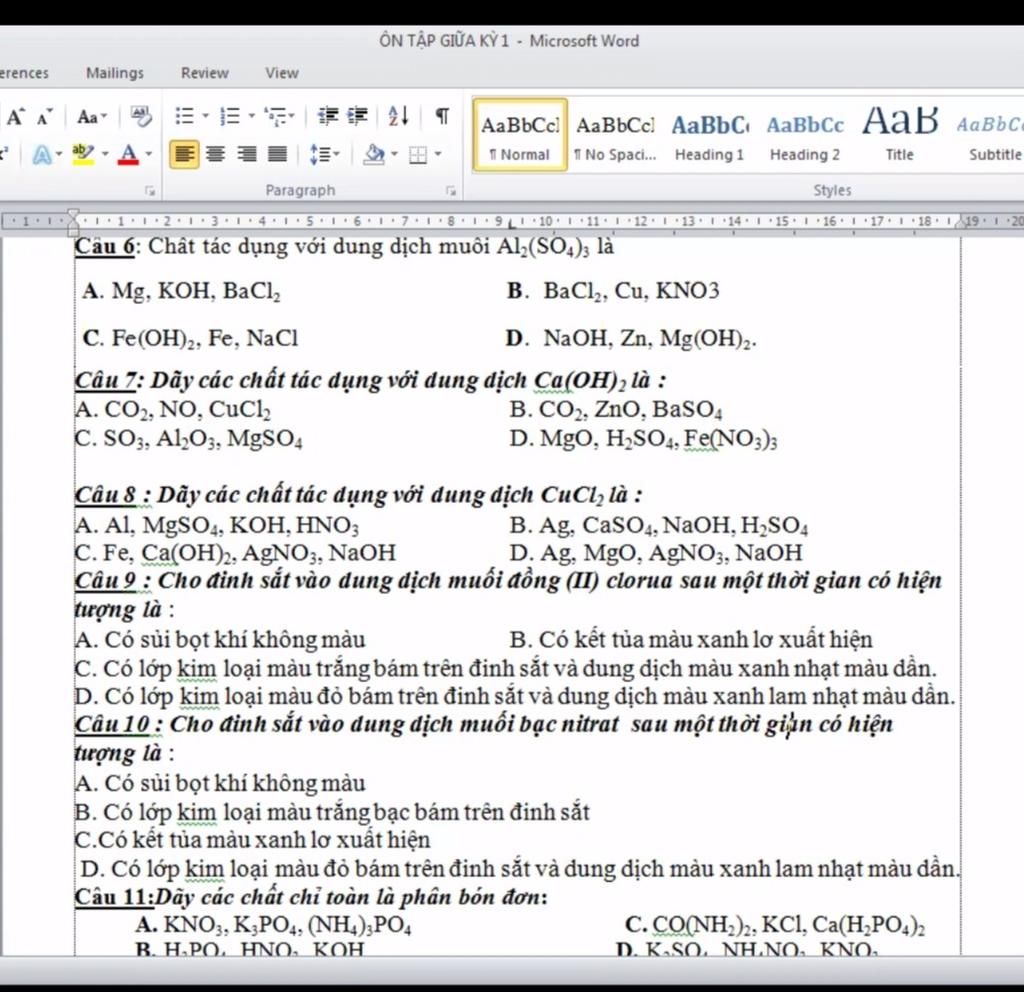Viewport: 1024px width, 992px height.
Task: Apply numbered list formatting
Action: (230, 117)
